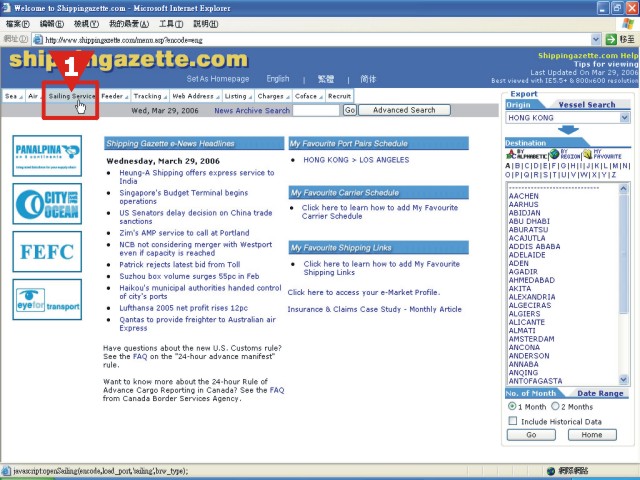Open the FEFC banner
This screenshot has height=480, width=640.
(x=47, y=251)
